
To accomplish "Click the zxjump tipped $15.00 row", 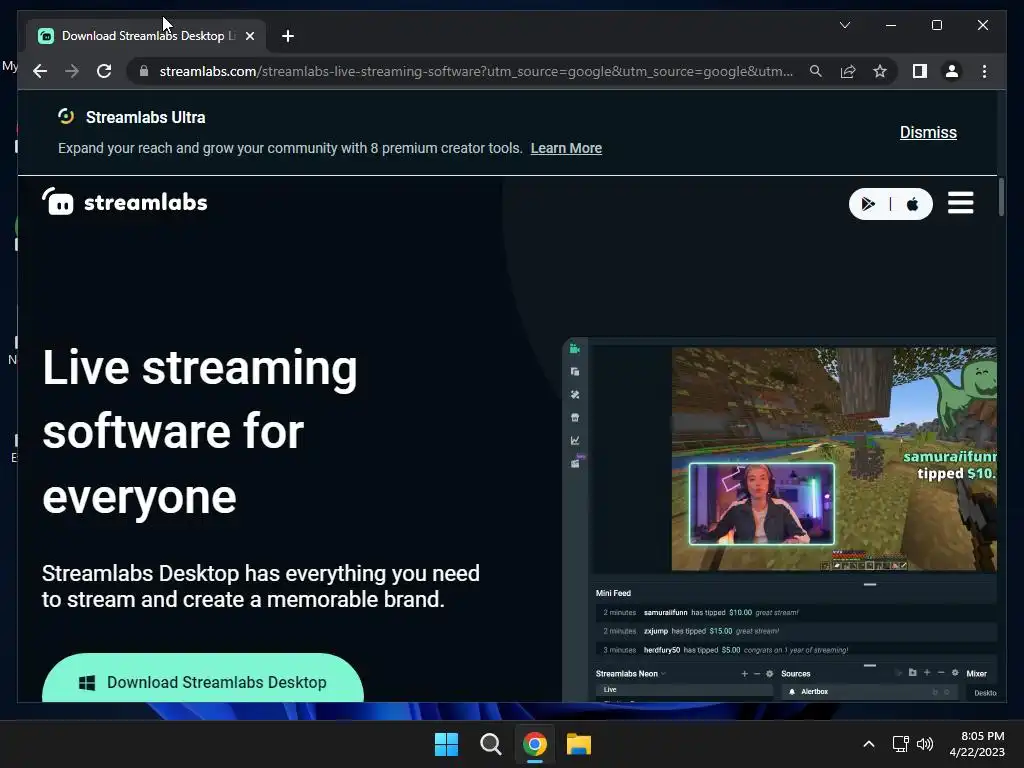I will 795,631.
